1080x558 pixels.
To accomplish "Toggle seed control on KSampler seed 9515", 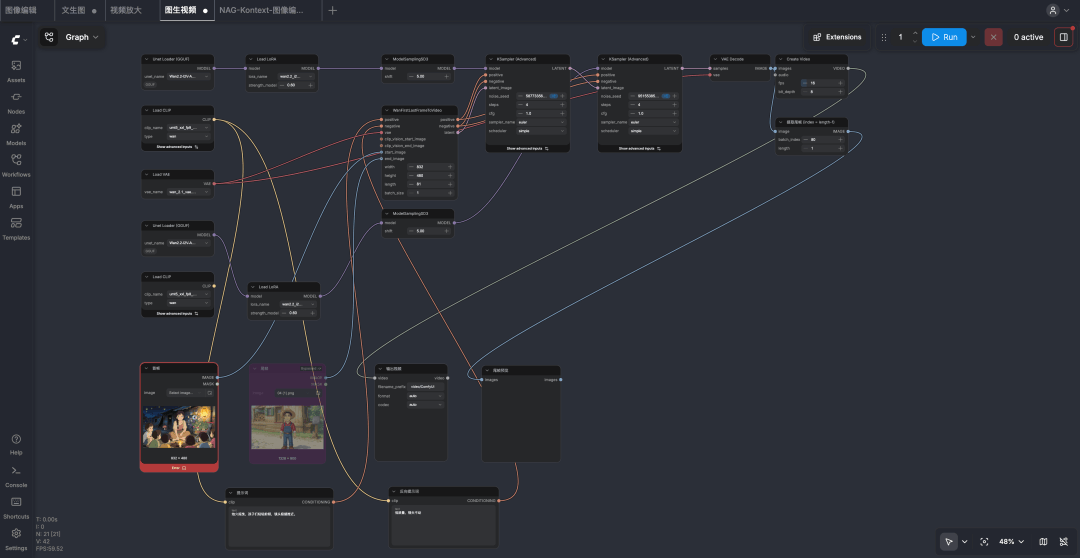I will [665, 96].
